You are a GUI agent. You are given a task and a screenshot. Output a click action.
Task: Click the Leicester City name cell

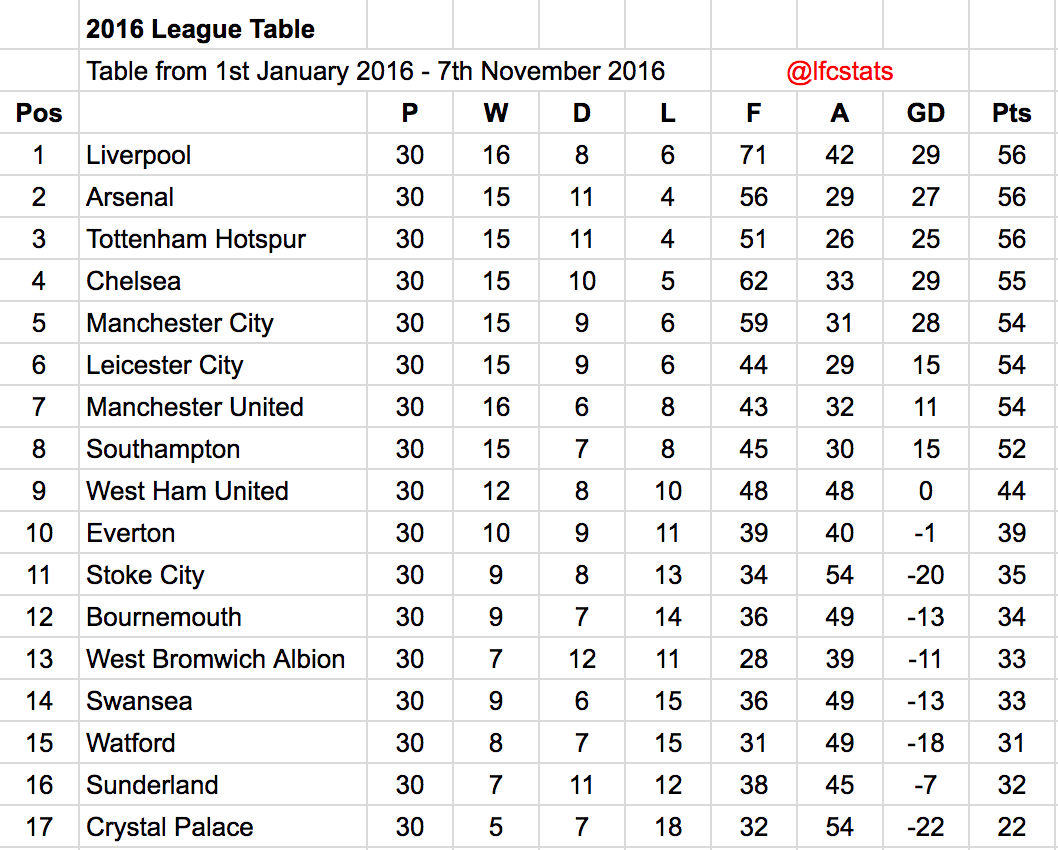tap(223, 364)
